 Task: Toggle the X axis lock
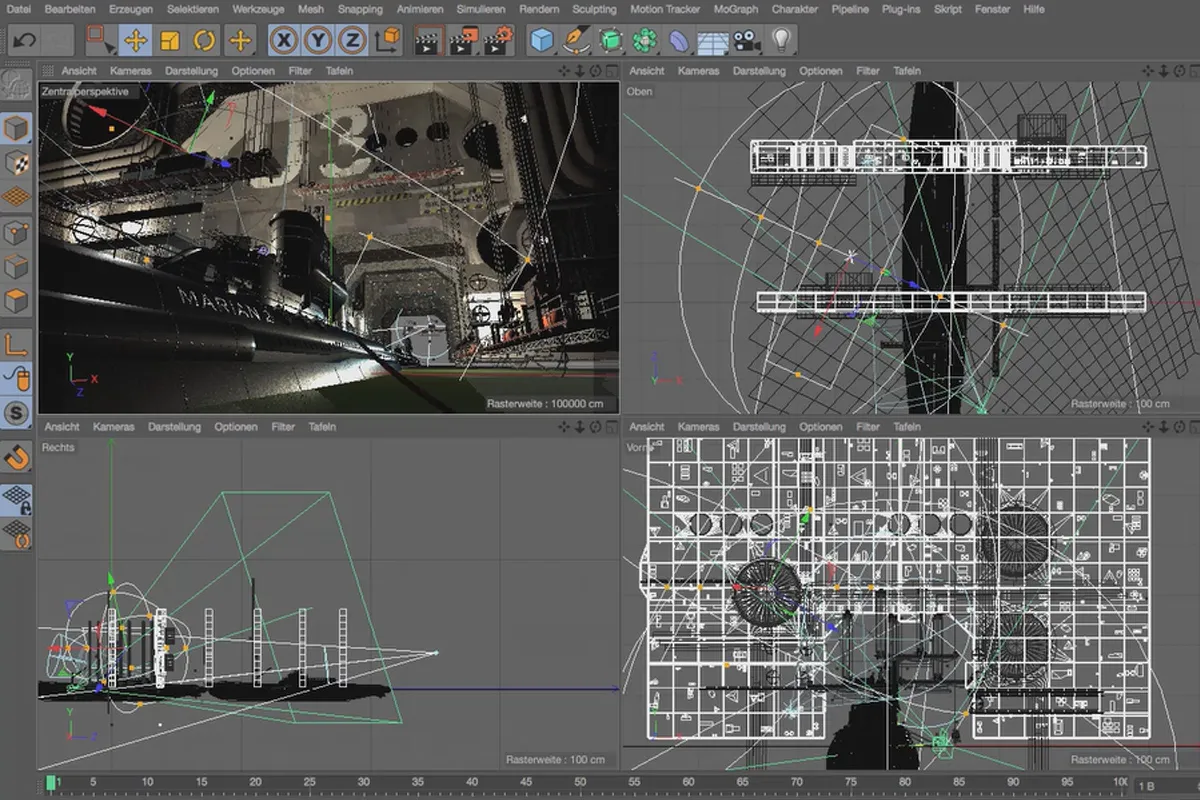coord(285,41)
